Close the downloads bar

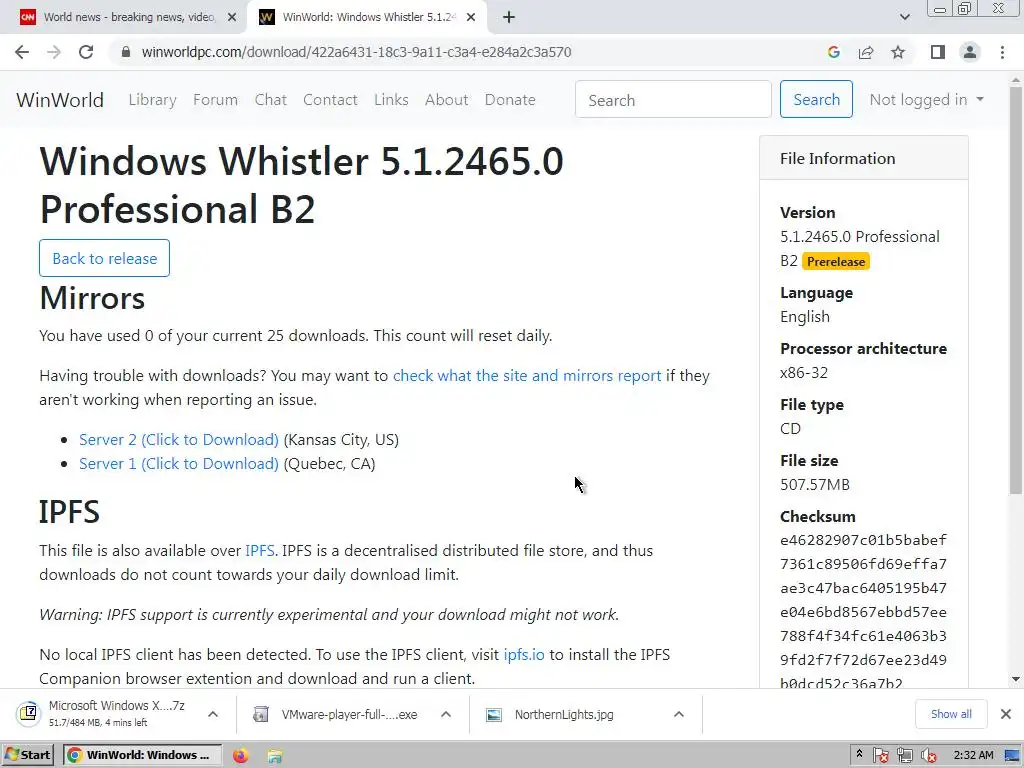(x=1006, y=714)
